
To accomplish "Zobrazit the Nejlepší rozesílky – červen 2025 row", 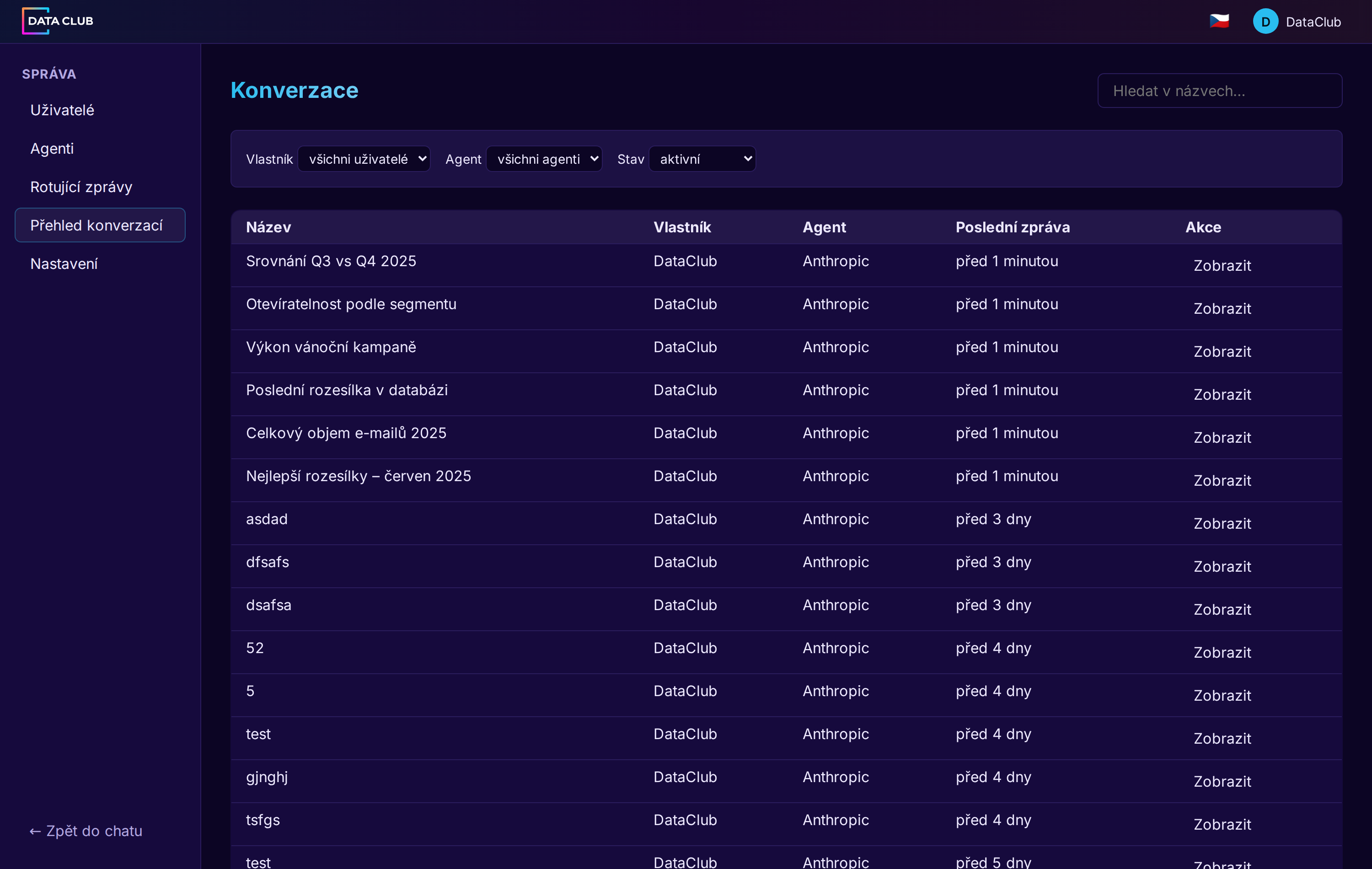I will tap(1222, 480).
